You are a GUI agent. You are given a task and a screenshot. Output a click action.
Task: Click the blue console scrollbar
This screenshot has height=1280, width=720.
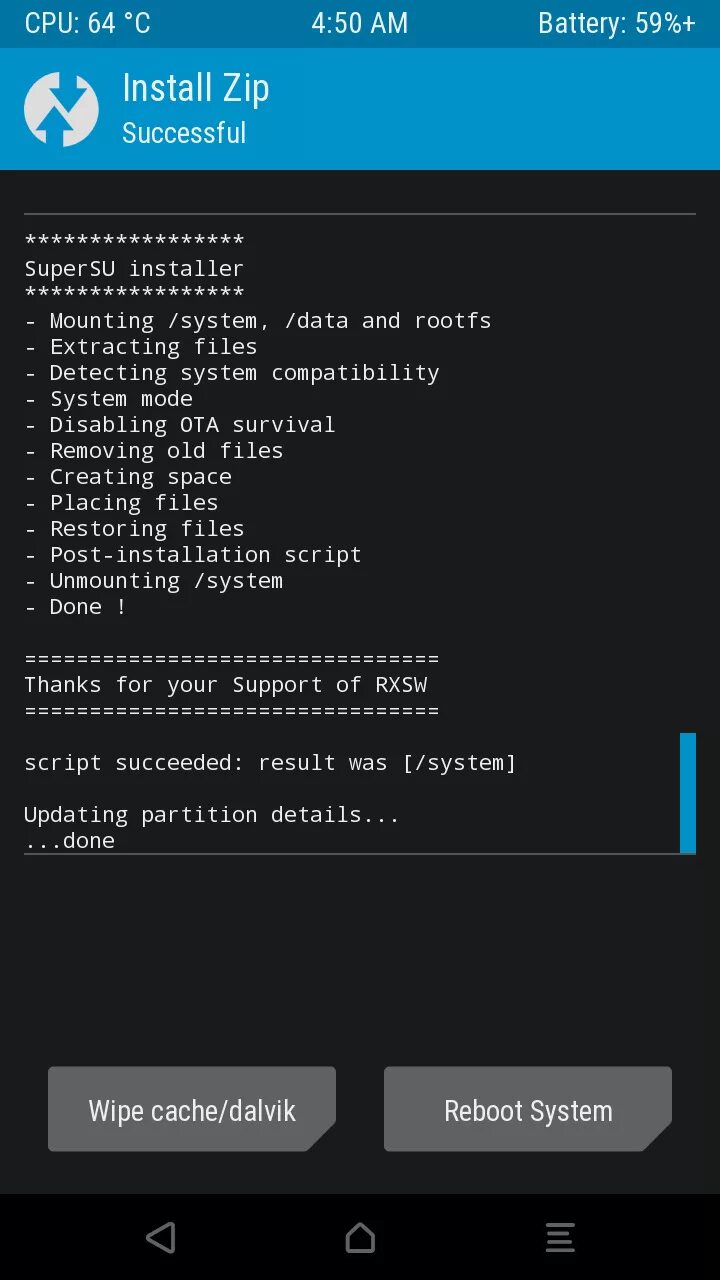pos(688,793)
